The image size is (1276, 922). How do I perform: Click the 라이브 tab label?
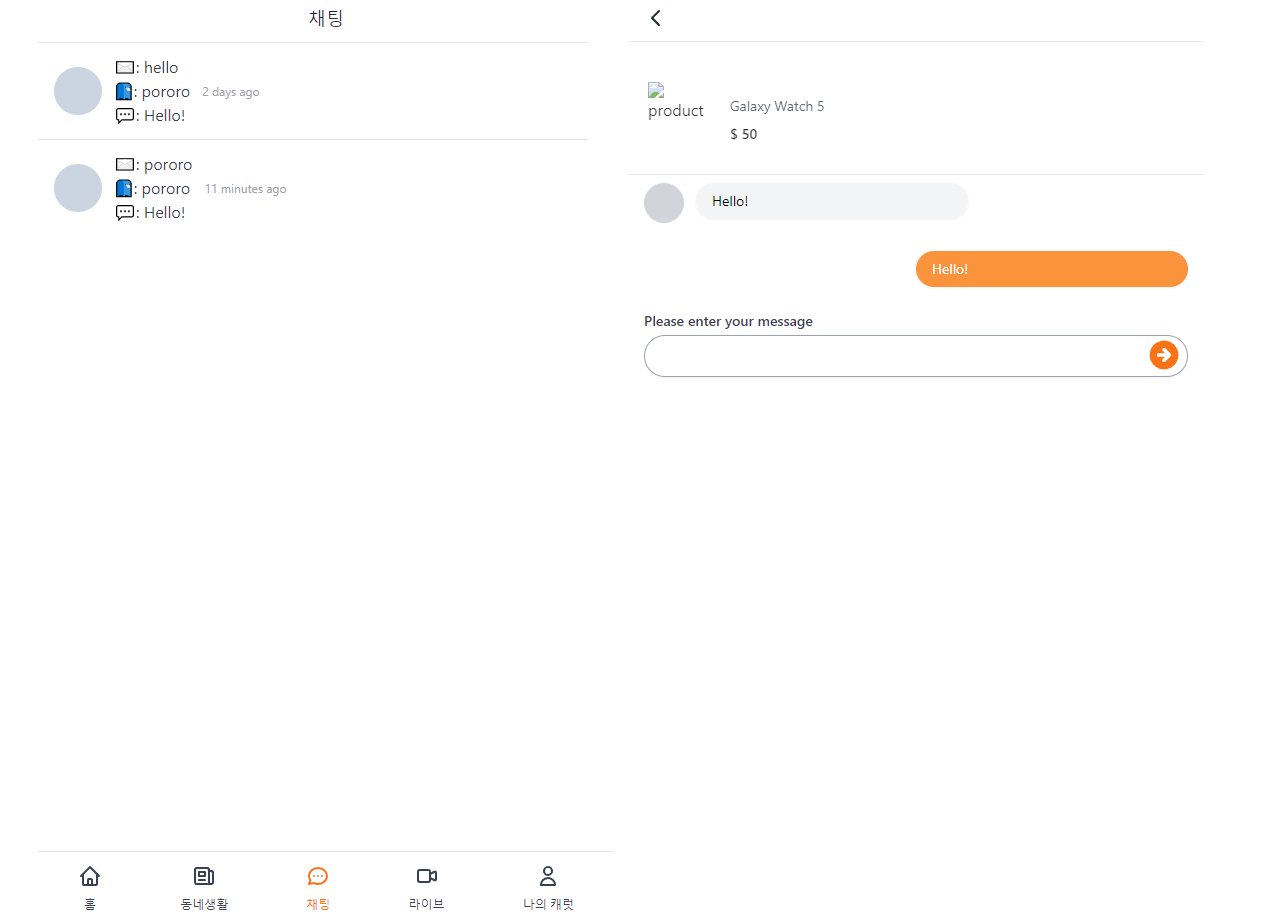pos(427,904)
